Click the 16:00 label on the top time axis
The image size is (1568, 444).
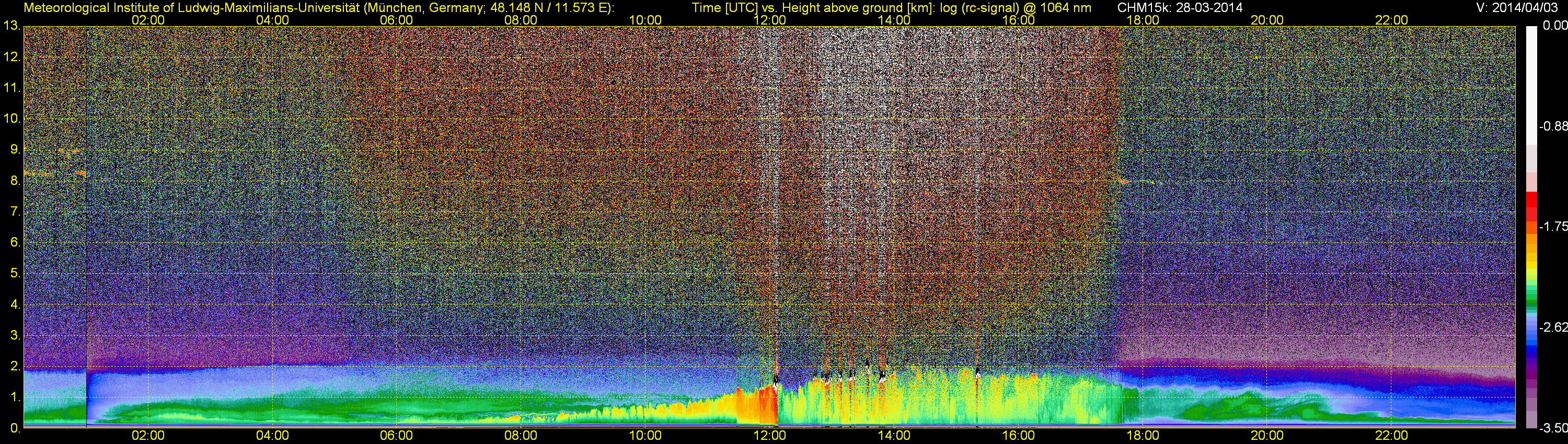click(x=1018, y=20)
